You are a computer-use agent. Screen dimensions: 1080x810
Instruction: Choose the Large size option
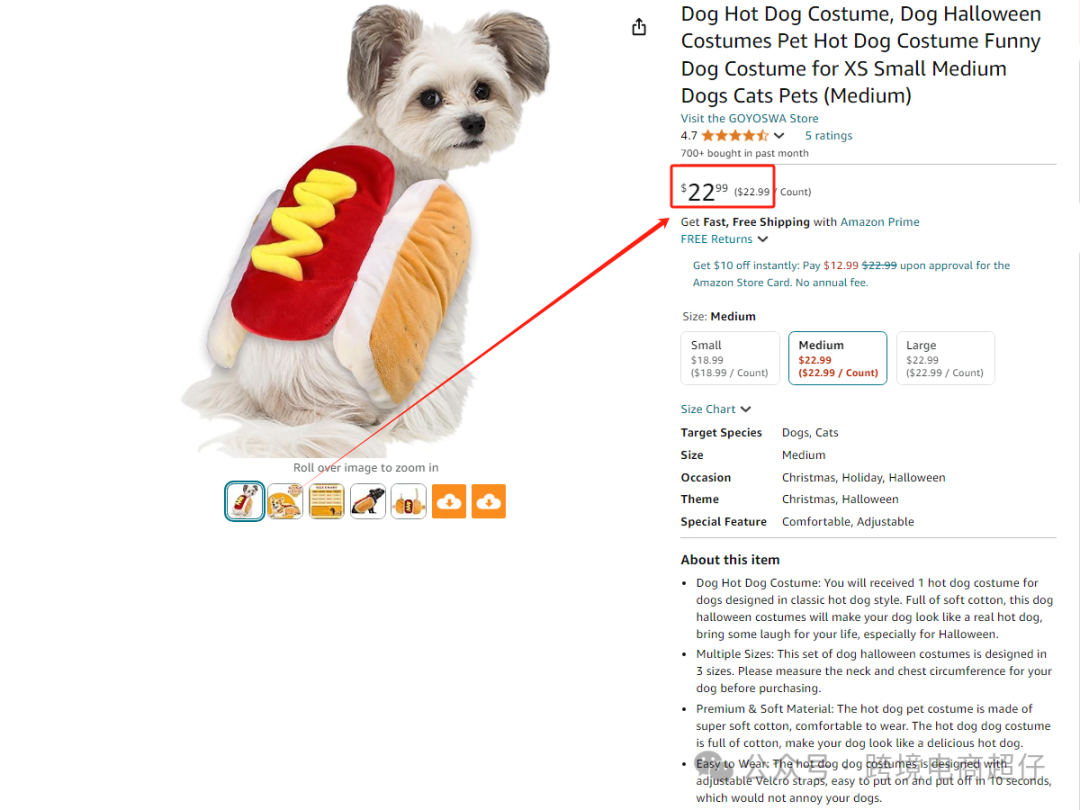pyautogui.click(x=945, y=358)
